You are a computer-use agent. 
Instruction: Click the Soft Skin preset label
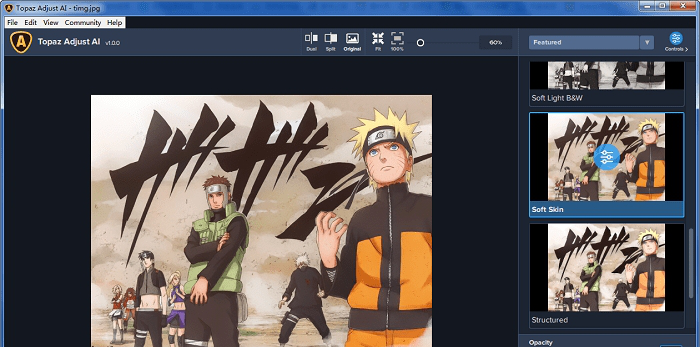pyautogui.click(x=547, y=209)
